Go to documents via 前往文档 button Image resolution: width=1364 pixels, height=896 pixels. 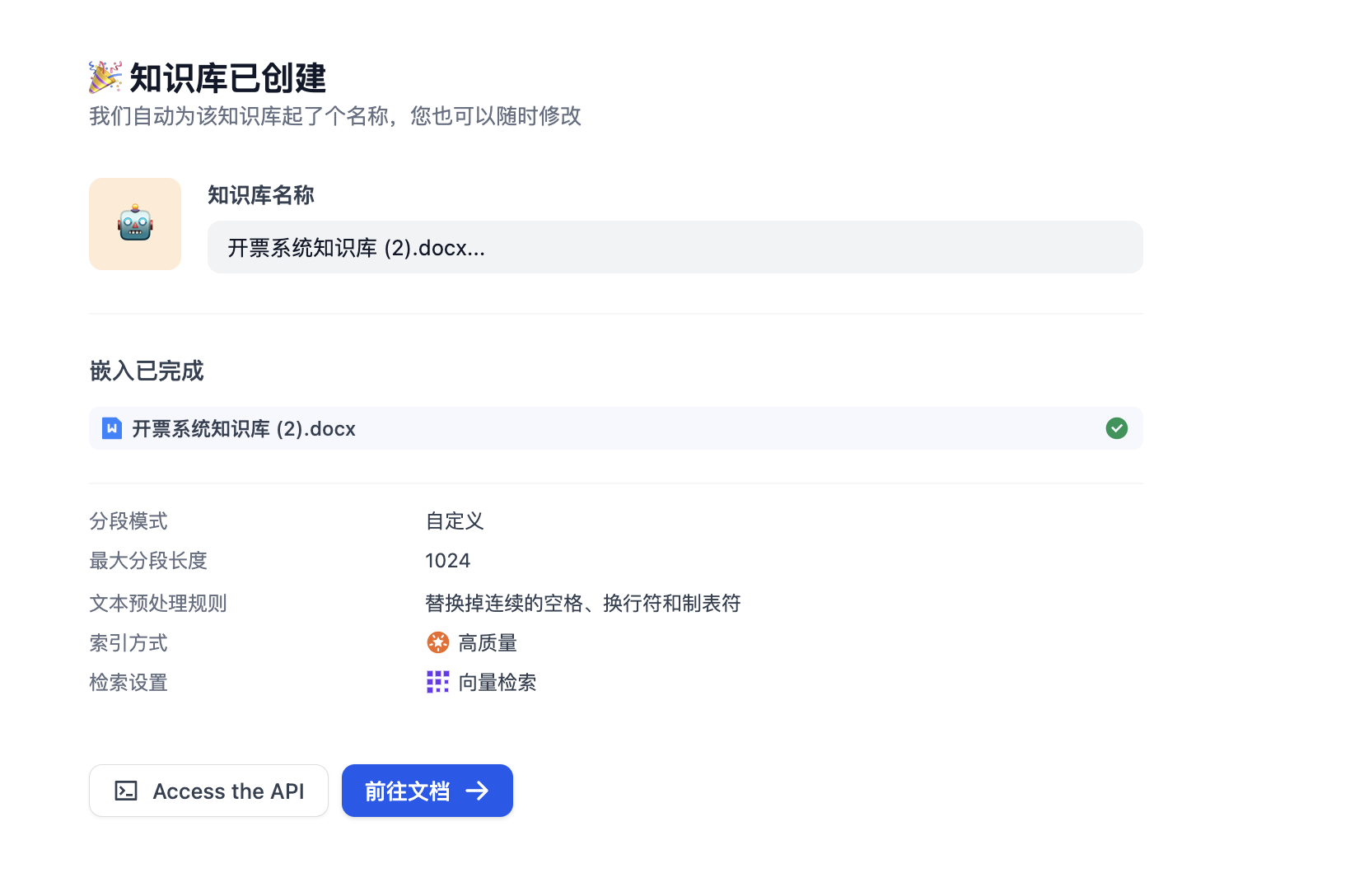click(427, 791)
